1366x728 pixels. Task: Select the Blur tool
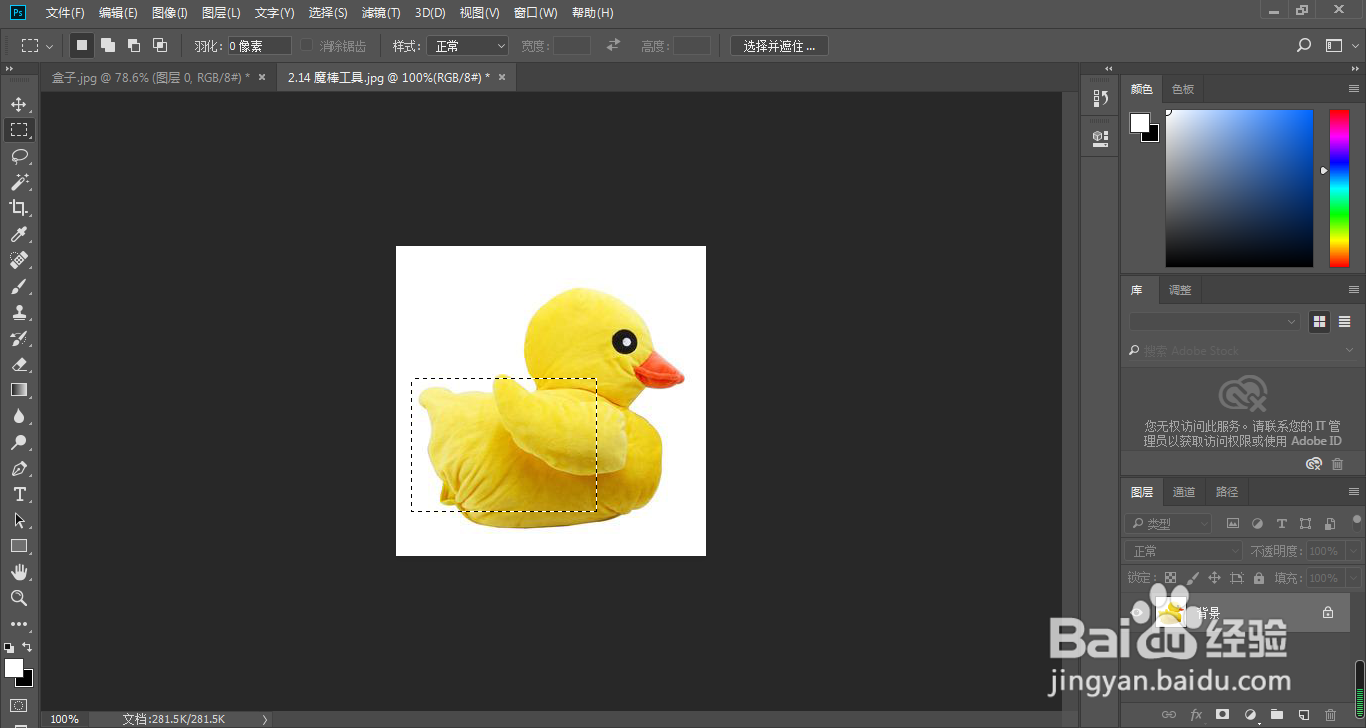[x=19, y=416]
